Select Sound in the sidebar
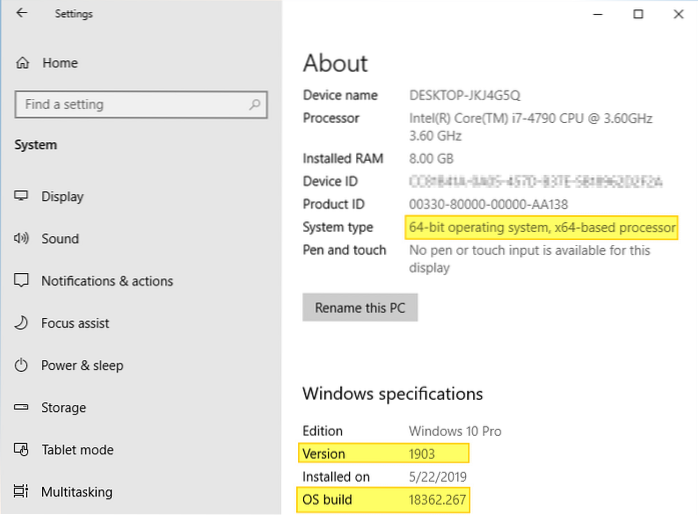This screenshot has height=515, width=698. click(x=60, y=239)
